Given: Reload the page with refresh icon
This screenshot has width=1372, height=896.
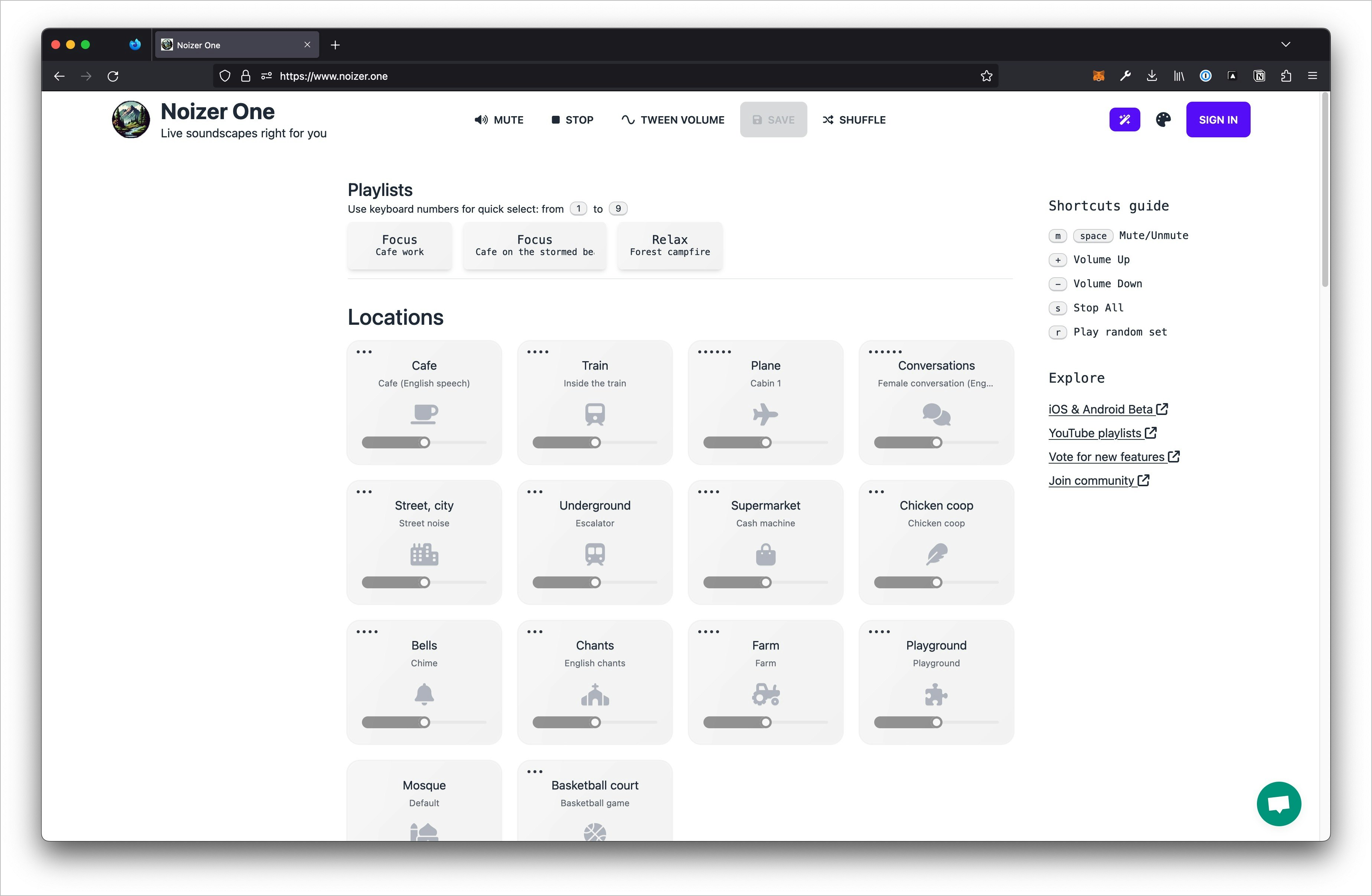Looking at the screenshot, I should [x=113, y=75].
